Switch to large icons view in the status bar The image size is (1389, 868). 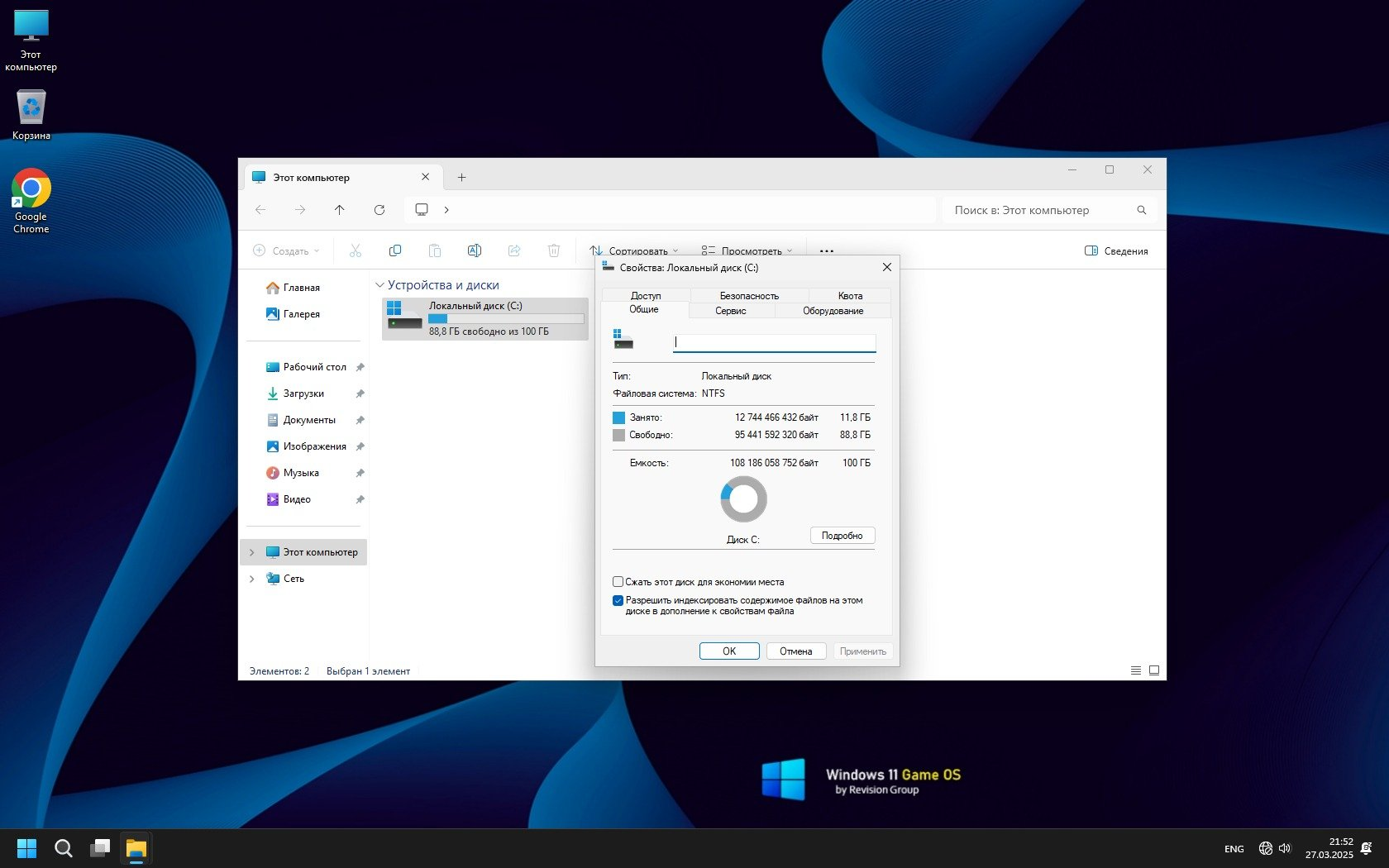1154,670
